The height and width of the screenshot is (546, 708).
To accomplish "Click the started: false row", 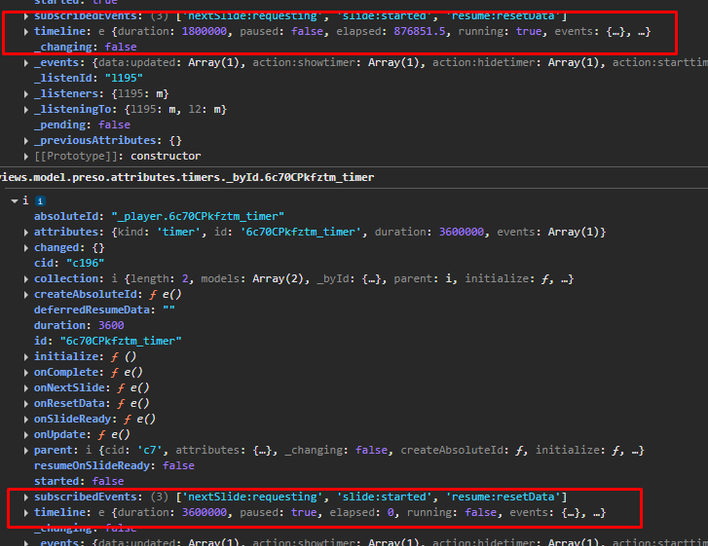I will coord(79,481).
